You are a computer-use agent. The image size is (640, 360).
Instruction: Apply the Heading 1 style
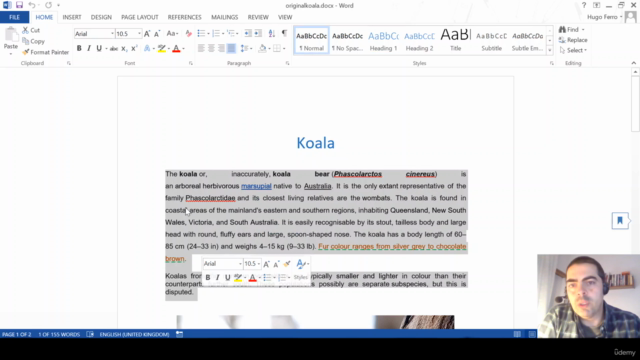tap(383, 41)
